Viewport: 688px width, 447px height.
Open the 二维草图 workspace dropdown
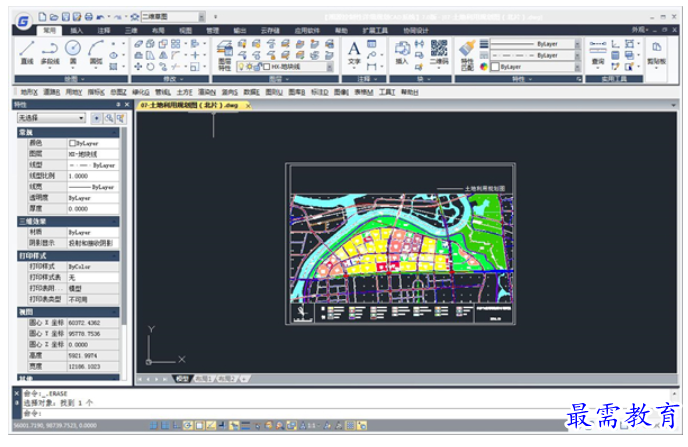(x=201, y=17)
